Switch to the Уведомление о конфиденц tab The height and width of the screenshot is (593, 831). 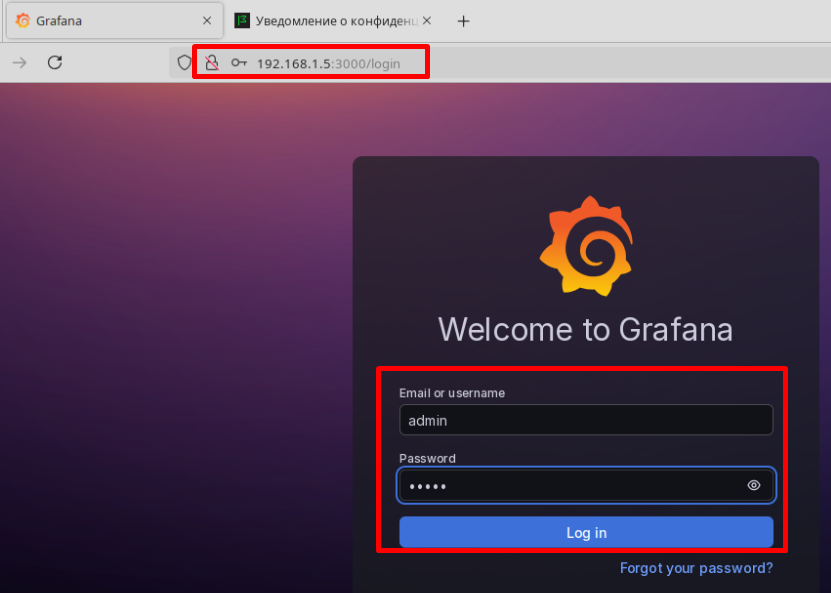330,21
